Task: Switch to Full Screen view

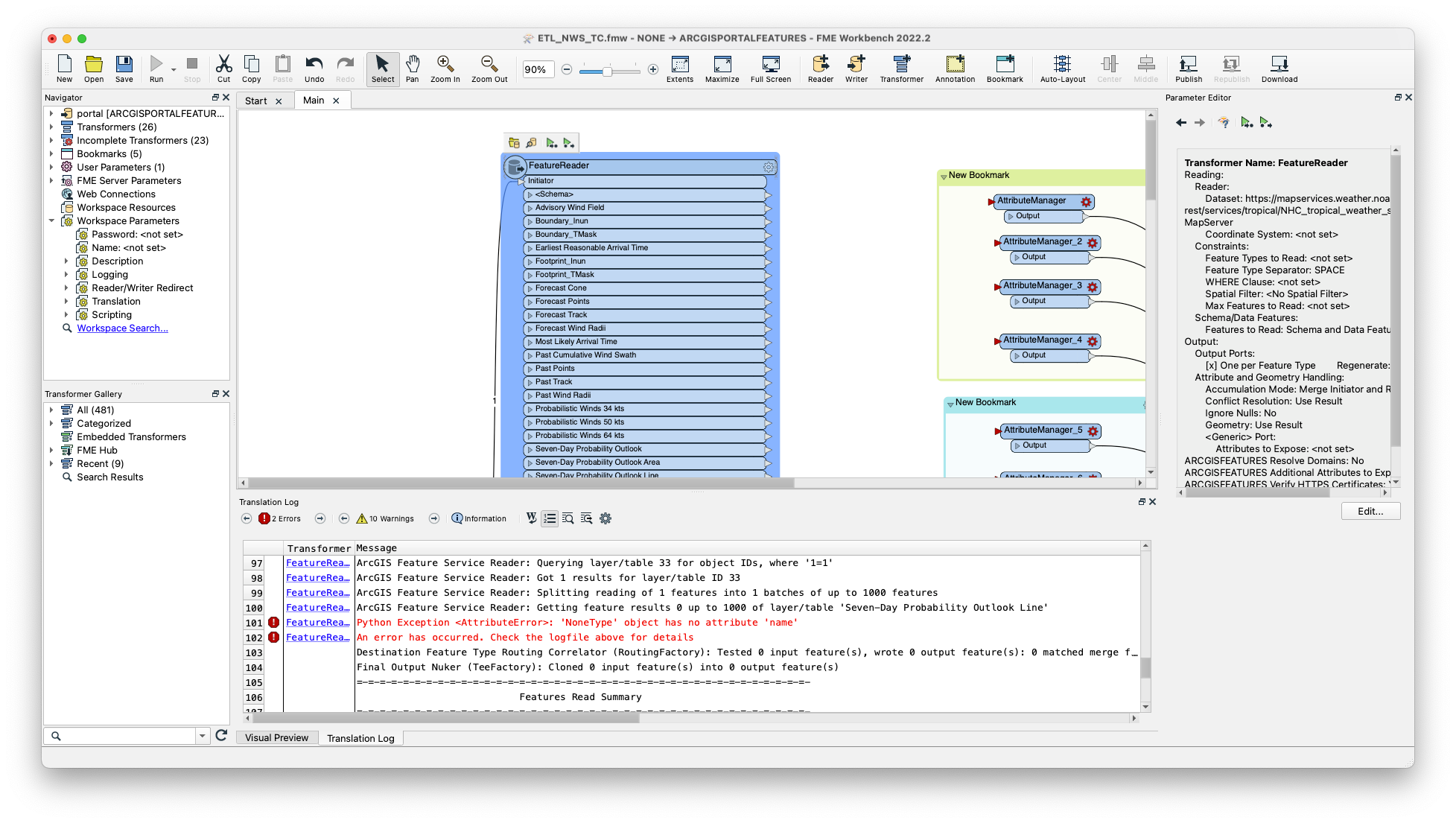Action: 771,69
